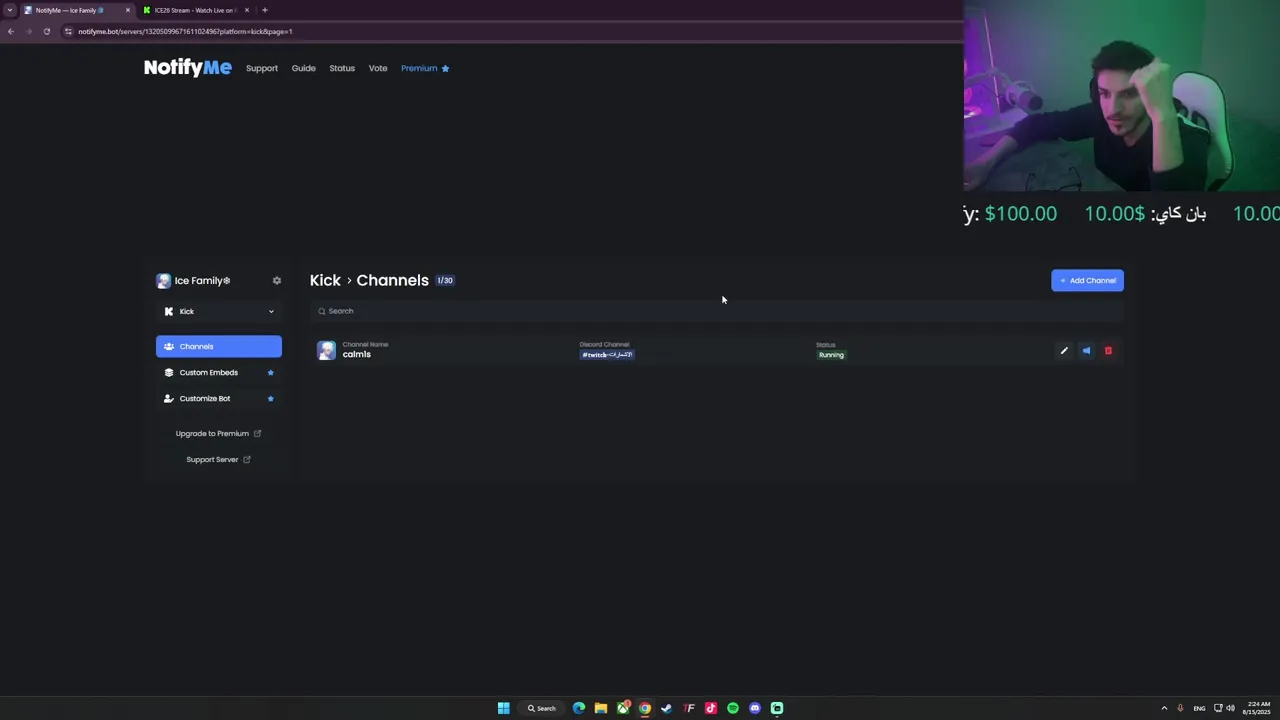The width and height of the screenshot is (1280, 720).
Task: Reload the page in browser
Action: click(x=46, y=31)
